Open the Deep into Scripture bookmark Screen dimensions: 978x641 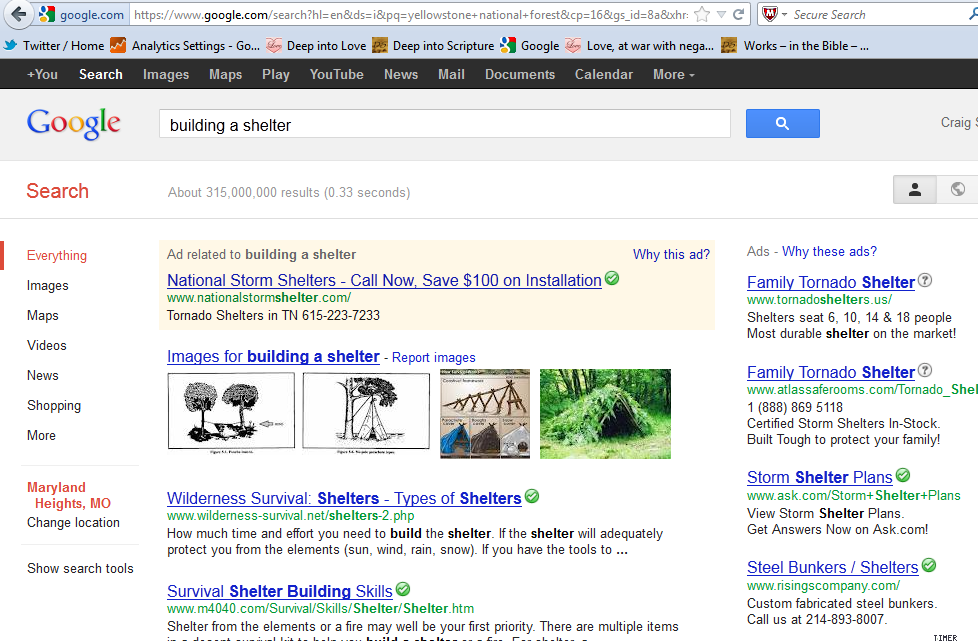(433, 46)
